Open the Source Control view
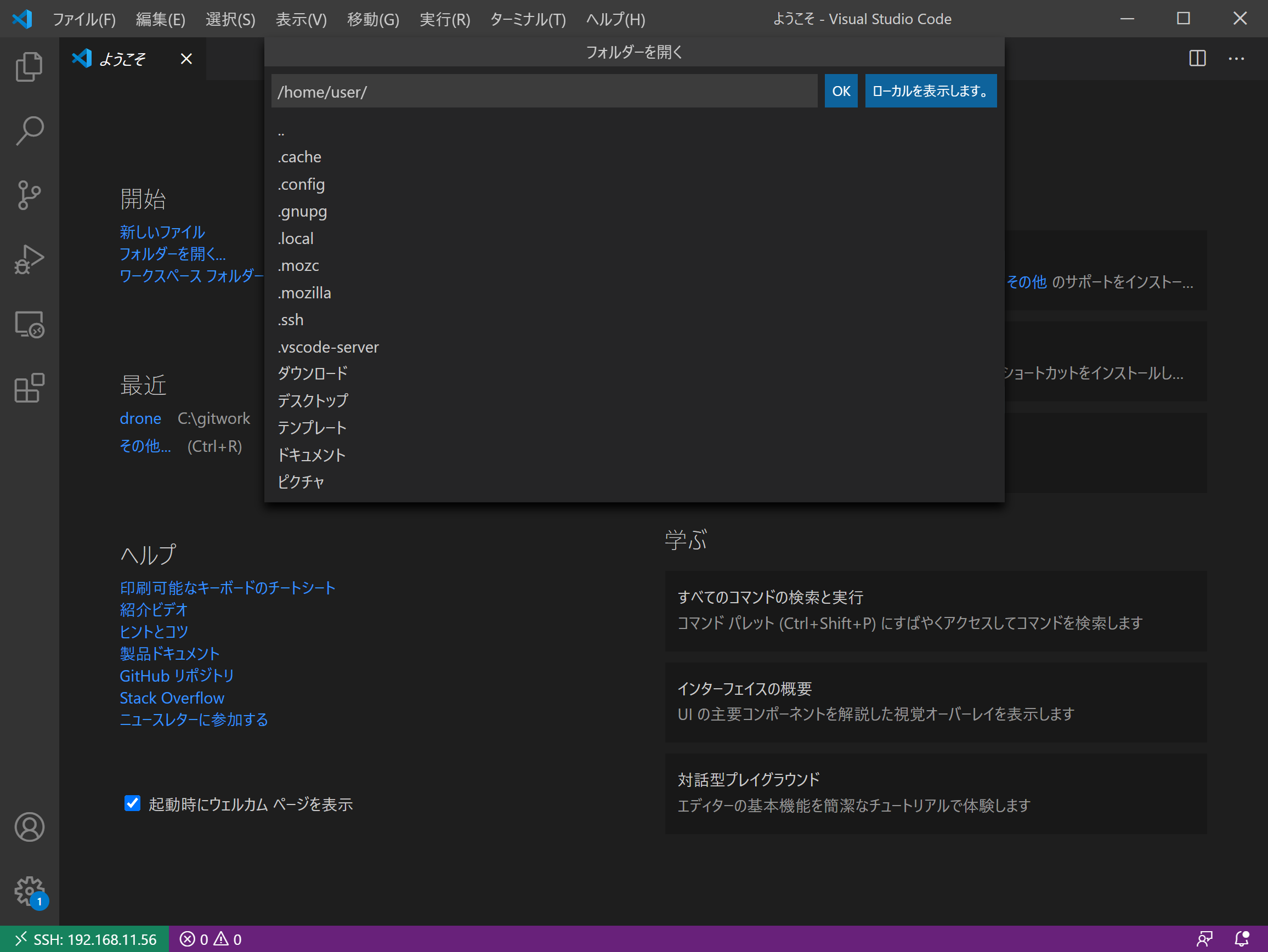The width and height of the screenshot is (1268, 952). coord(29,195)
